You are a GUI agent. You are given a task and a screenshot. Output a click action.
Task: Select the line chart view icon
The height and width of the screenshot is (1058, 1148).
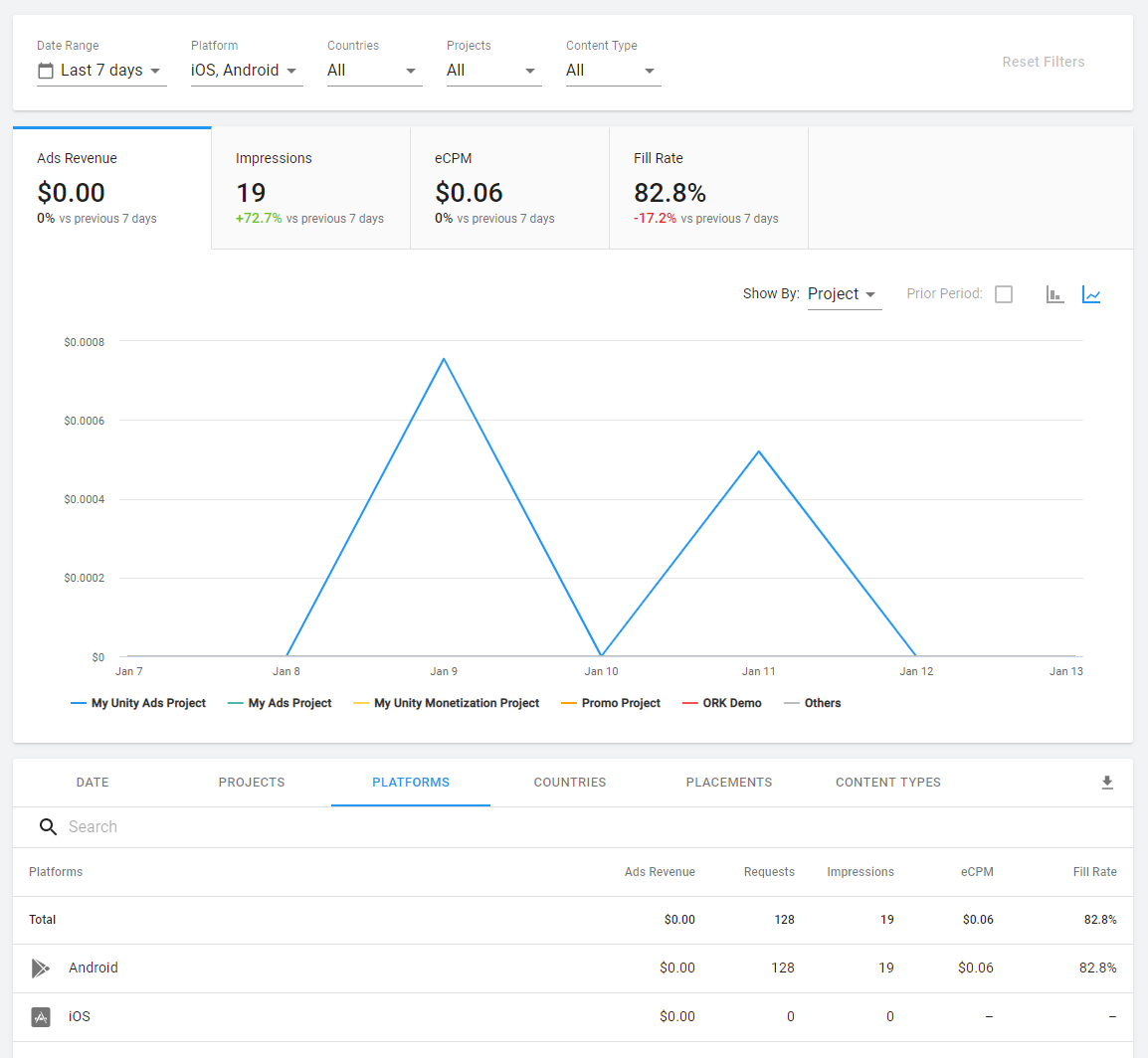point(1091,293)
